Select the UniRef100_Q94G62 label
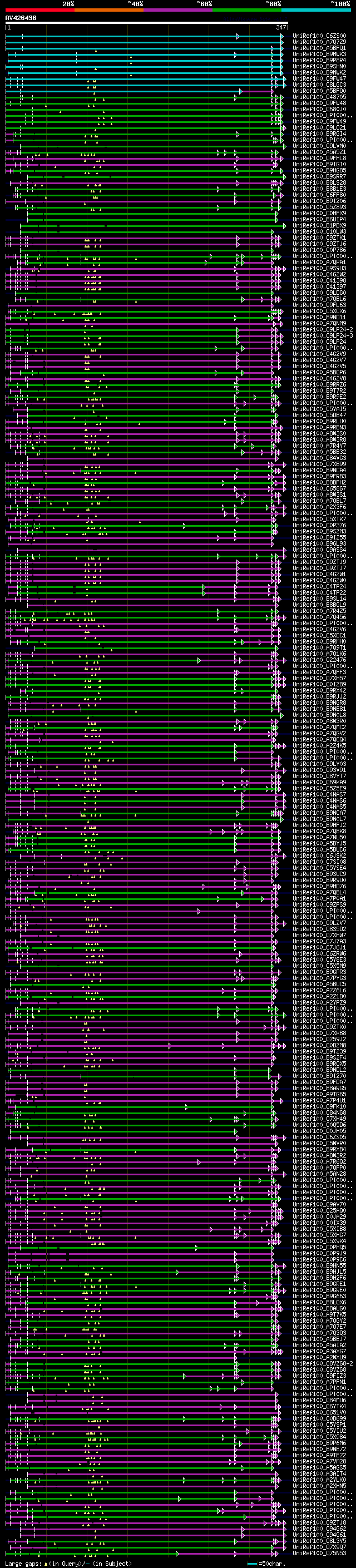The width and height of the screenshot is (356, 1568). [x=319, y=1528]
